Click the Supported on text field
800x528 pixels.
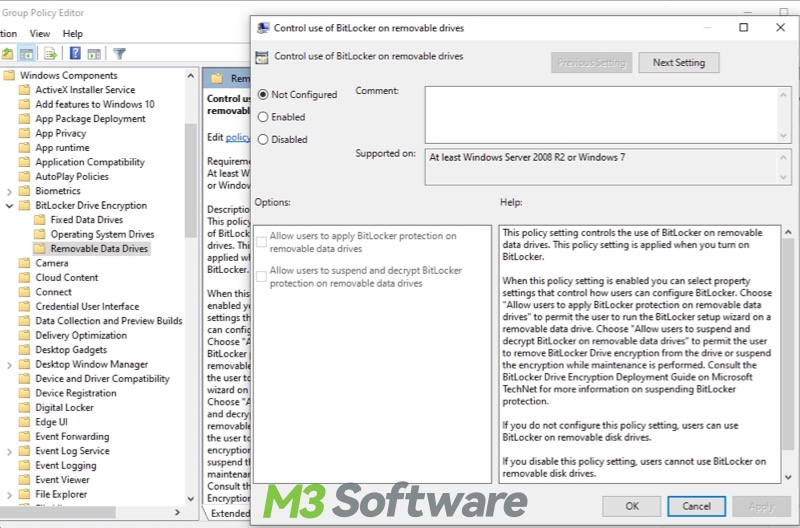pyautogui.click(x=602, y=167)
